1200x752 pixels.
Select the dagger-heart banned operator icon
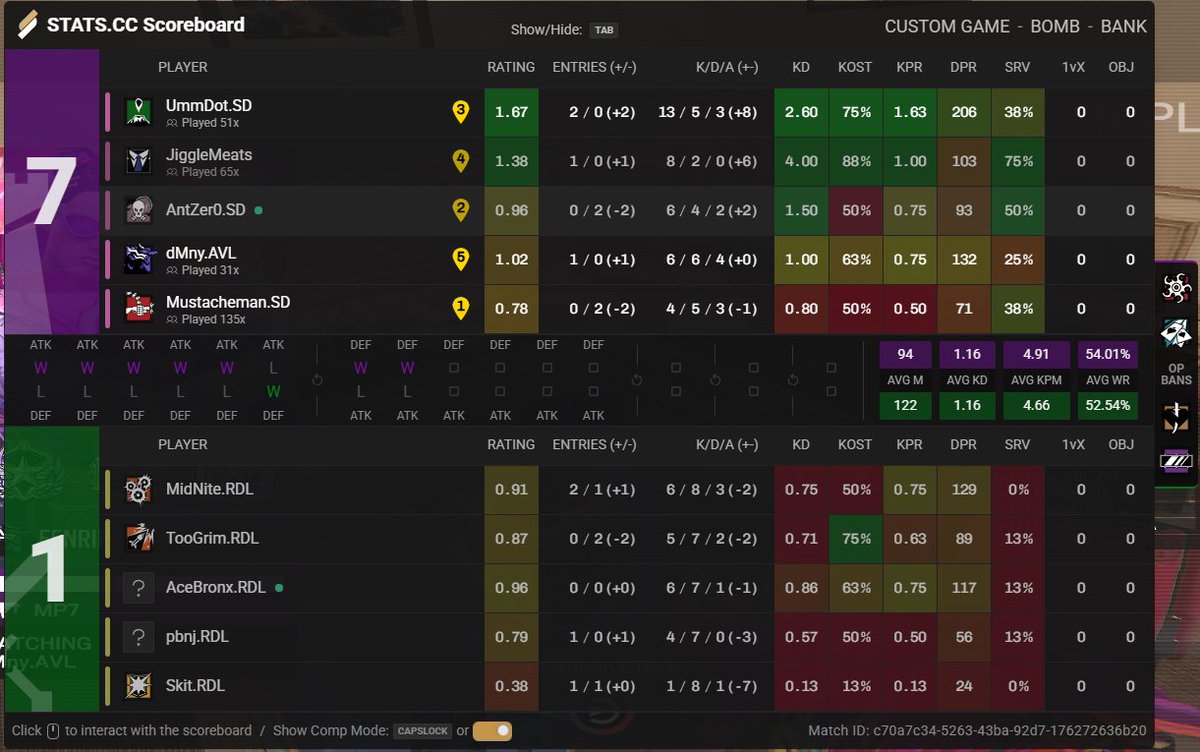(x=1176, y=416)
